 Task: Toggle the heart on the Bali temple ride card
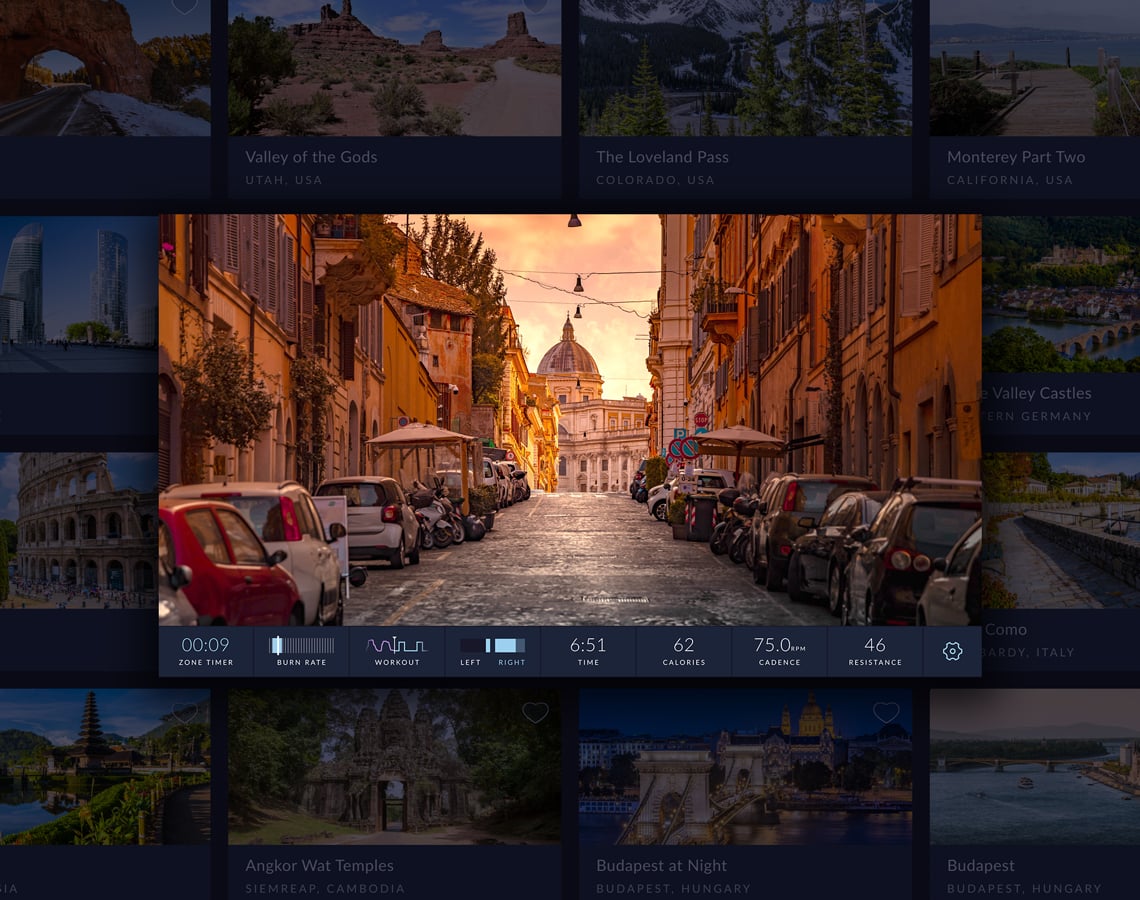[x=185, y=712]
